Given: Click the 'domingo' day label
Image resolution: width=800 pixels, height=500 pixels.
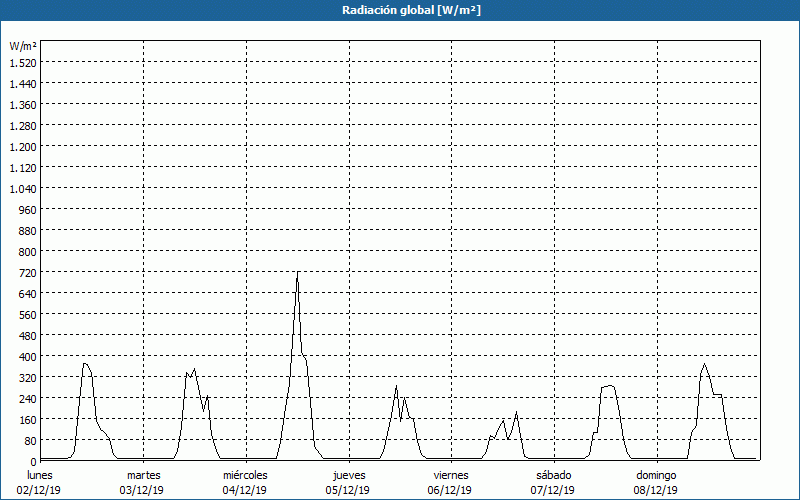Looking at the screenshot, I should 656,475.
